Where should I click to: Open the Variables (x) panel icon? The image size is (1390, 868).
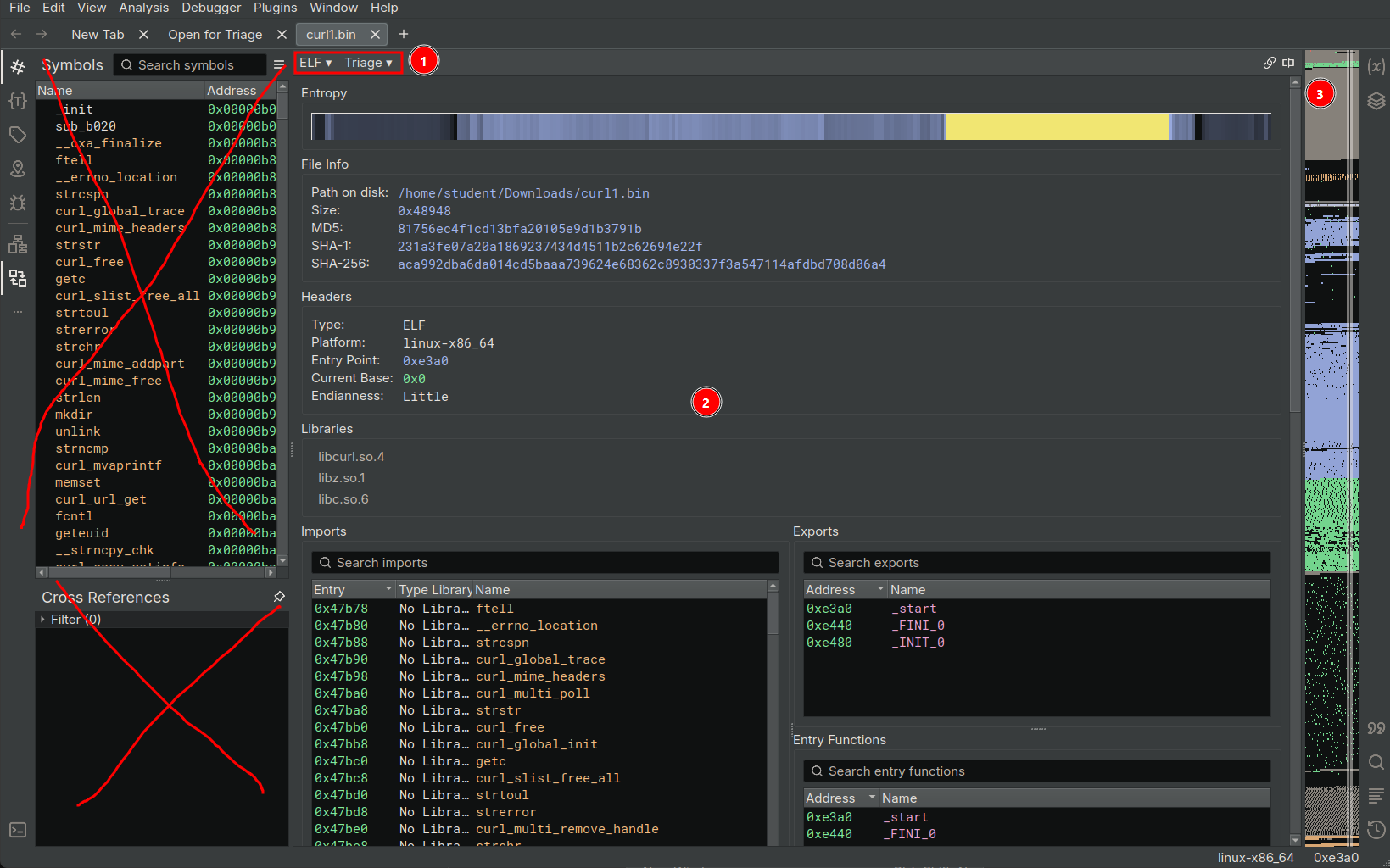pyautogui.click(x=1376, y=67)
